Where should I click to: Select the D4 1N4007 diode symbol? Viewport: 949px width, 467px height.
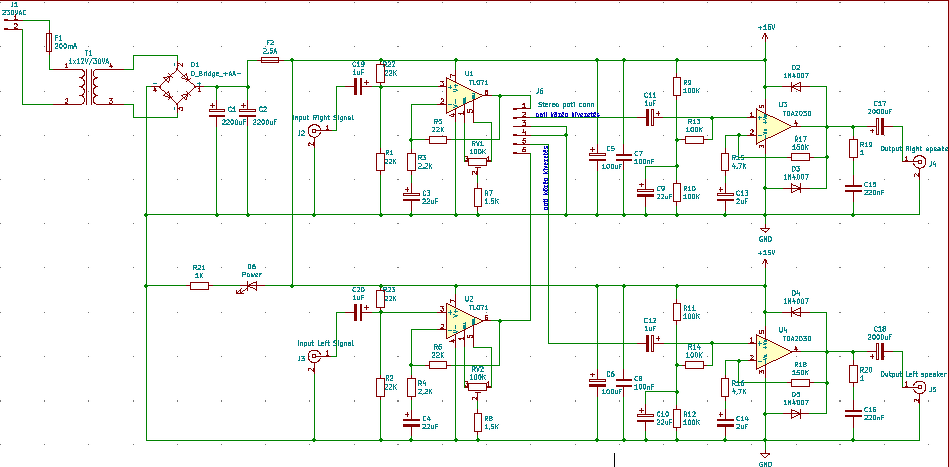(x=796, y=312)
